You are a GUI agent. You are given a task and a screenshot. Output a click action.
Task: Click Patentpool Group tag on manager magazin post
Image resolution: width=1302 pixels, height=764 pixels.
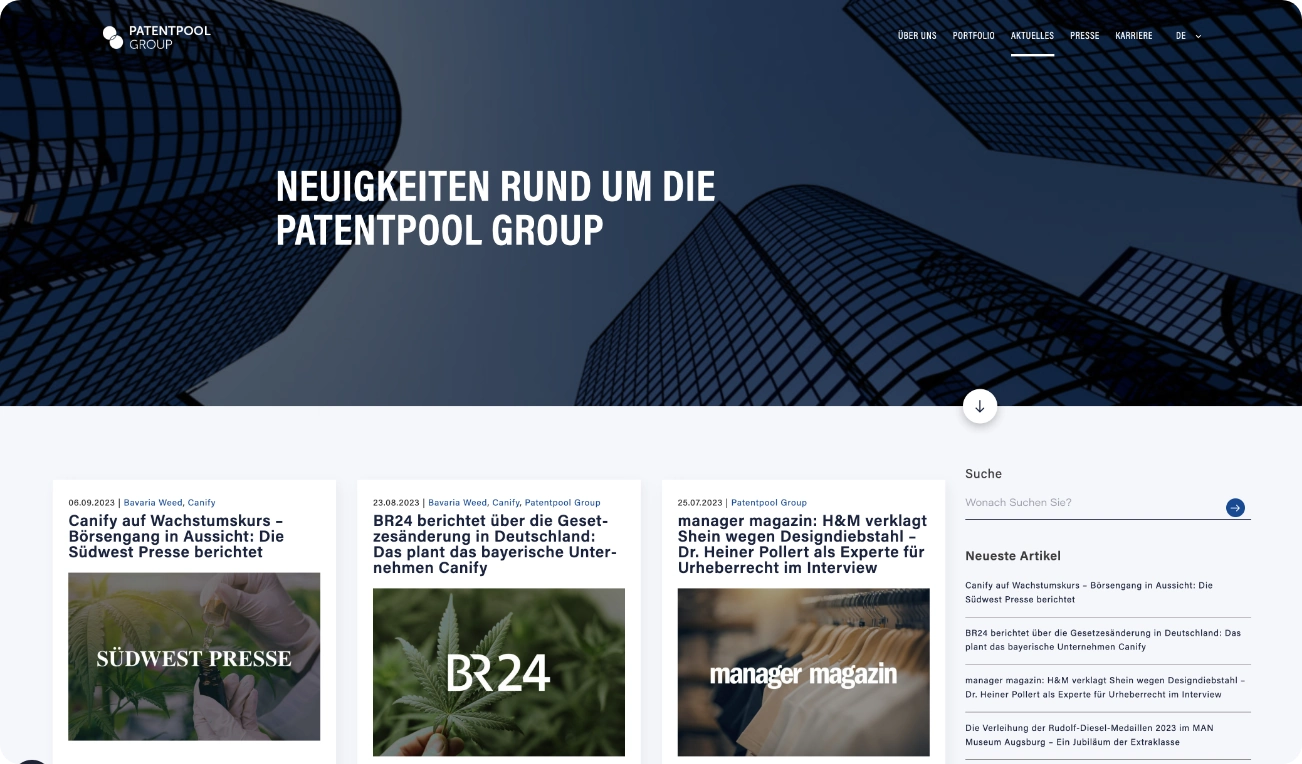point(768,503)
